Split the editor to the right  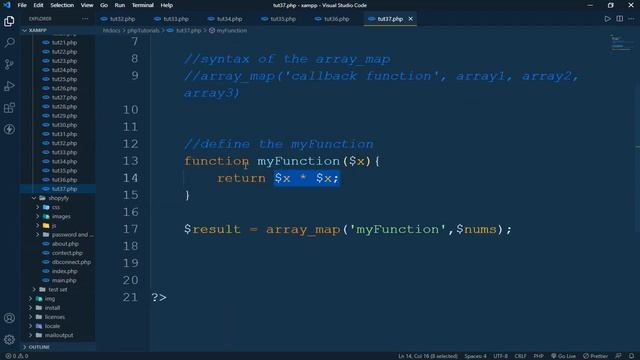click(x=620, y=19)
